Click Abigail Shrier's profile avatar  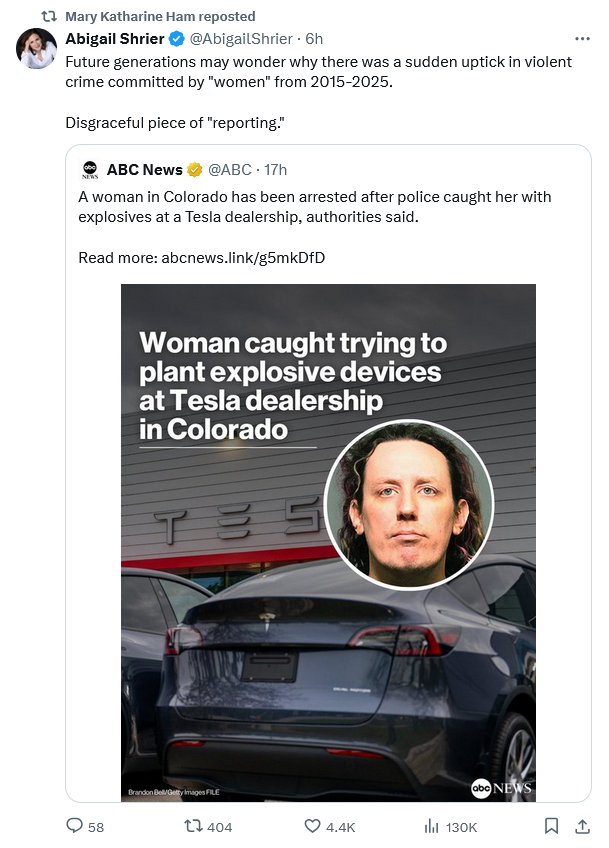[36, 49]
